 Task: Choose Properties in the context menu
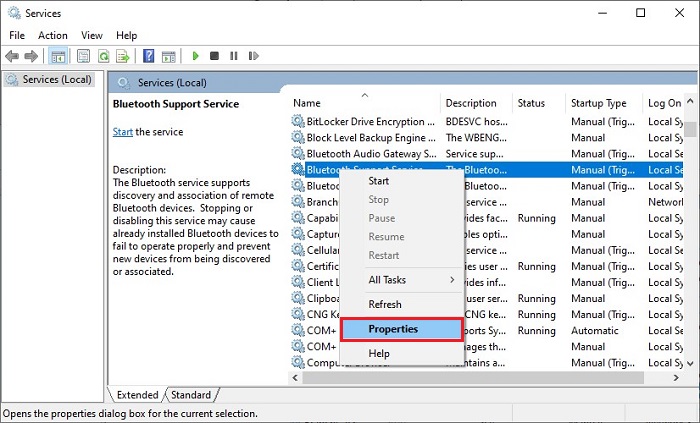click(x=401, y=329)
